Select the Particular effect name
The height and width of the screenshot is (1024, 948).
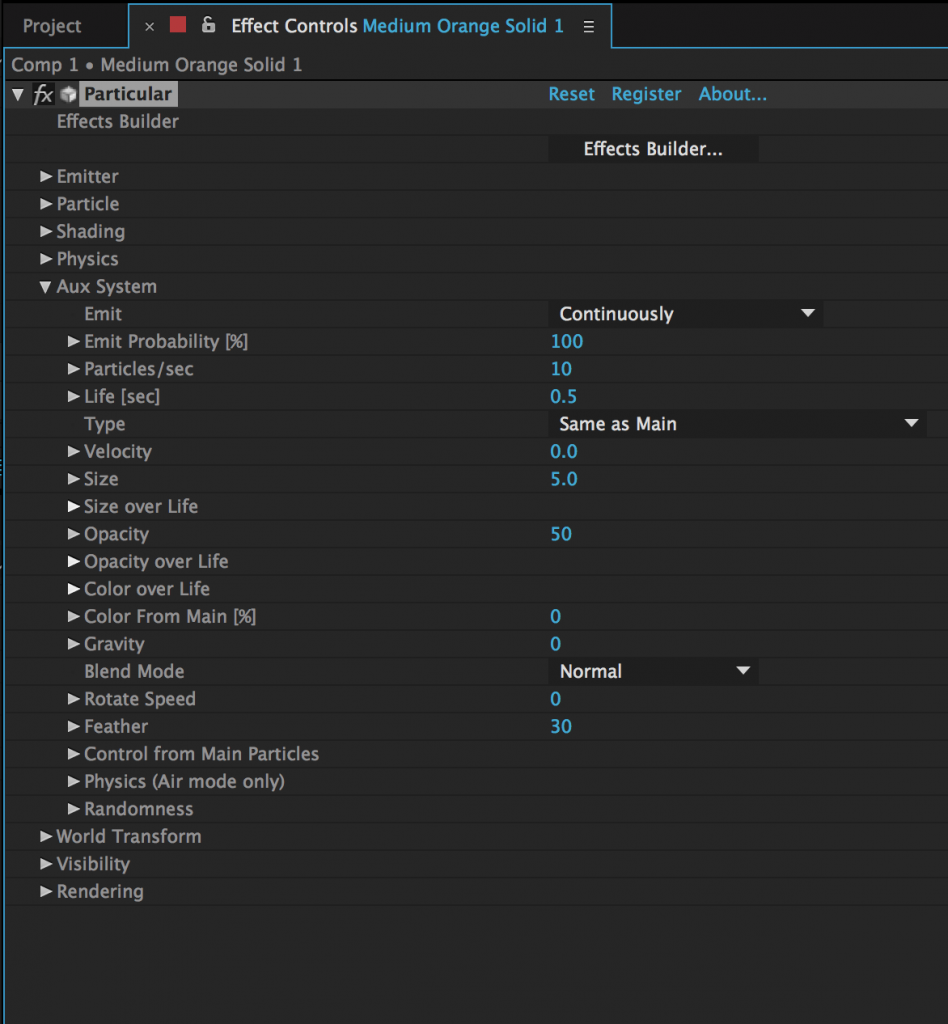[x=128, y=94]
